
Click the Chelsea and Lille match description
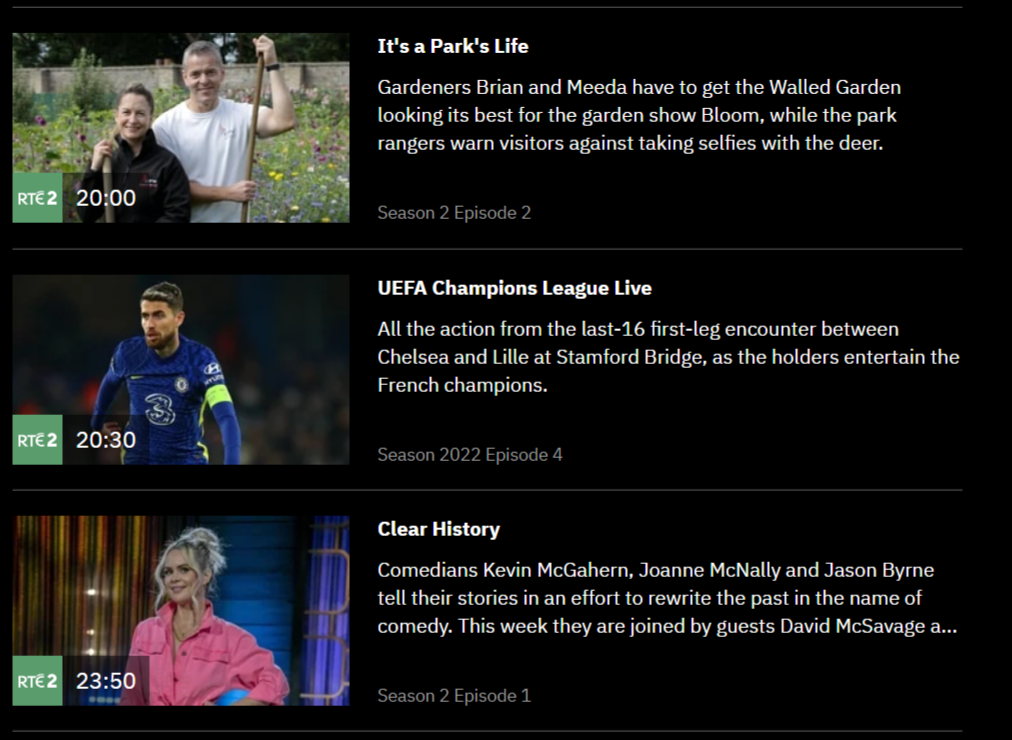pyautogui.click(x=669, y=357)
